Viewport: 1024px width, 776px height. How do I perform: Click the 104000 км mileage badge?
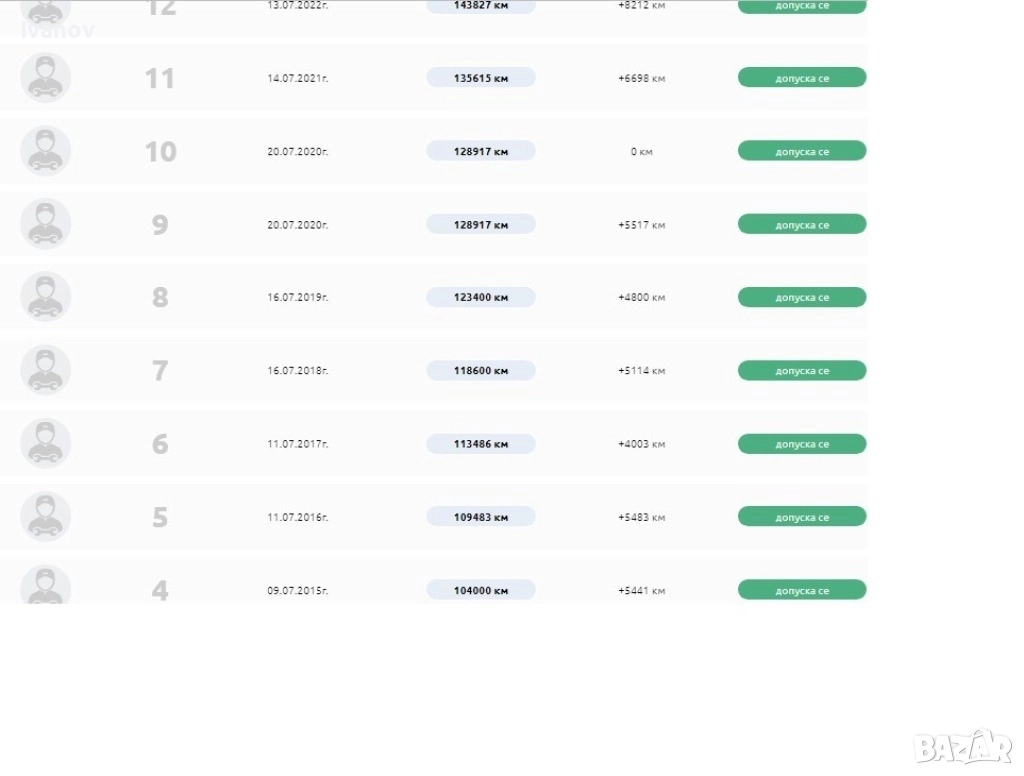pyautogui.click(x=481, y=590)
